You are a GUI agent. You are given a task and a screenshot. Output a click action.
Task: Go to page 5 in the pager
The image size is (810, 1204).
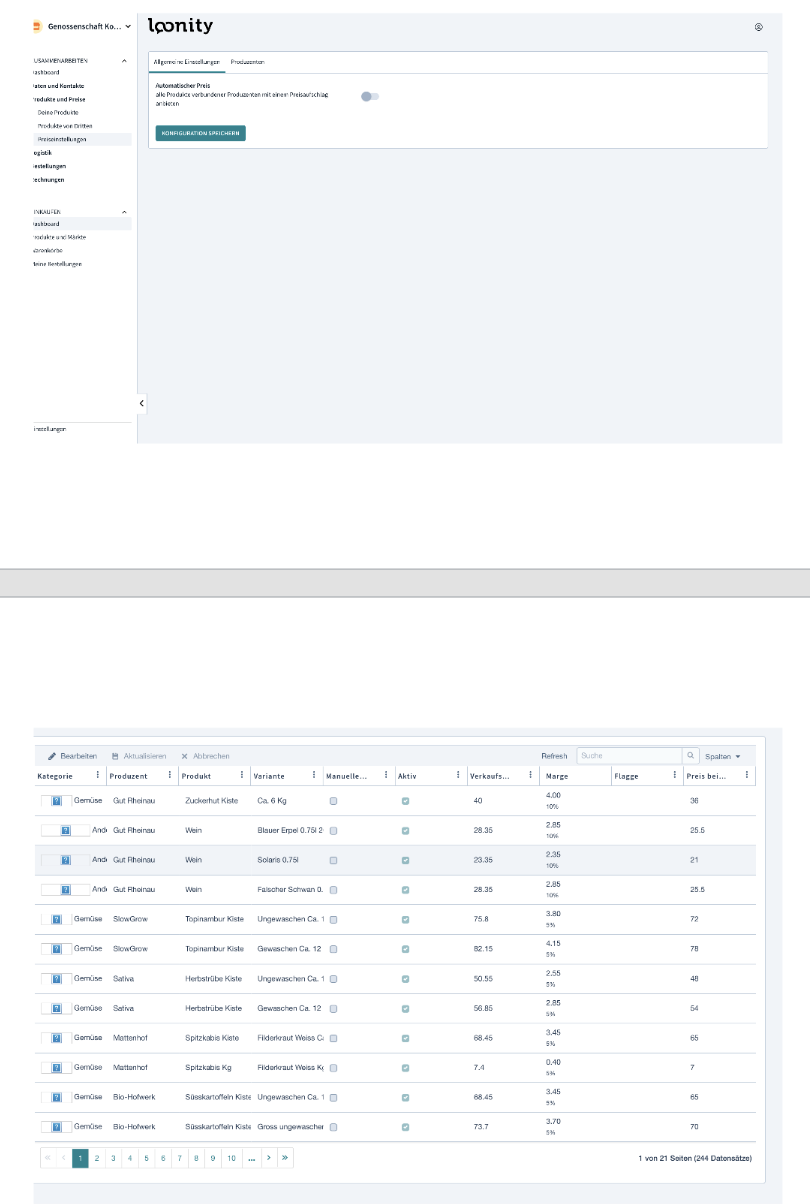click(x=146, y=1158)
